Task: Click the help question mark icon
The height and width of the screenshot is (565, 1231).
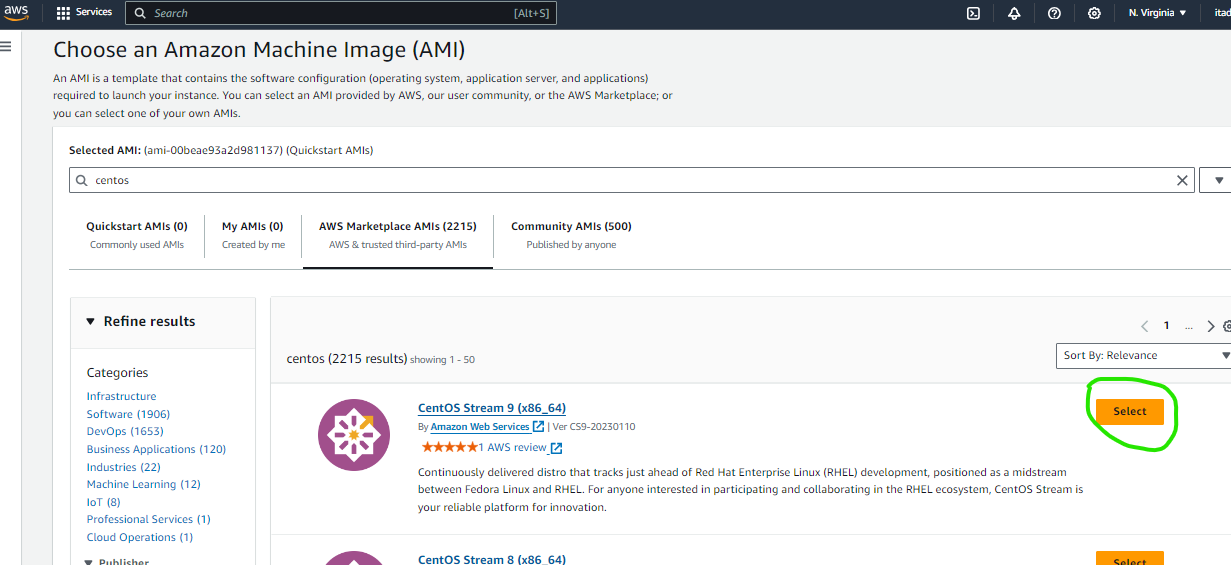Action: [1054, 13]
